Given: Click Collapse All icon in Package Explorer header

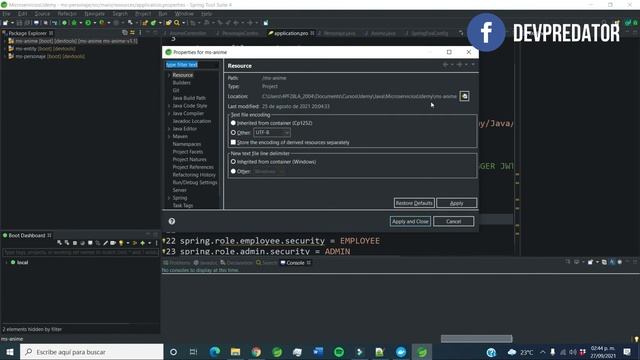Looking at the screenshot, I should click(125, 33).
